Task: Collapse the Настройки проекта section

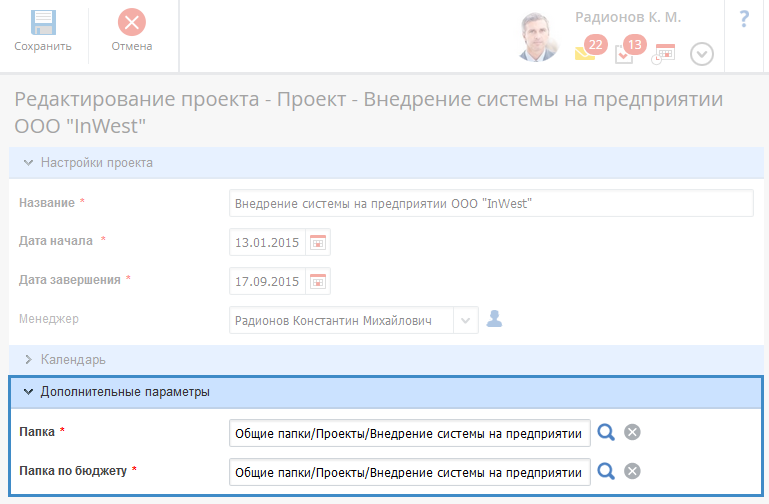Action: [x=28, y=162]
